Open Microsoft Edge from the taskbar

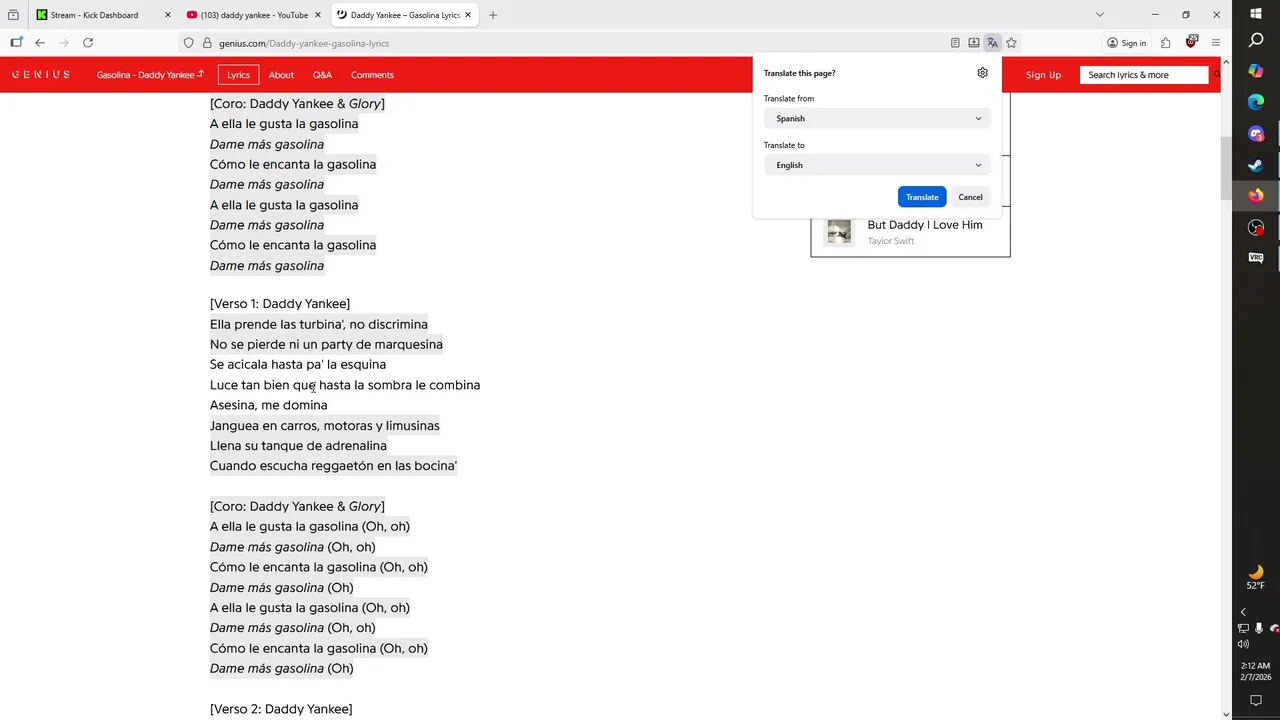pyautogui.click(x=1256, y=102)
